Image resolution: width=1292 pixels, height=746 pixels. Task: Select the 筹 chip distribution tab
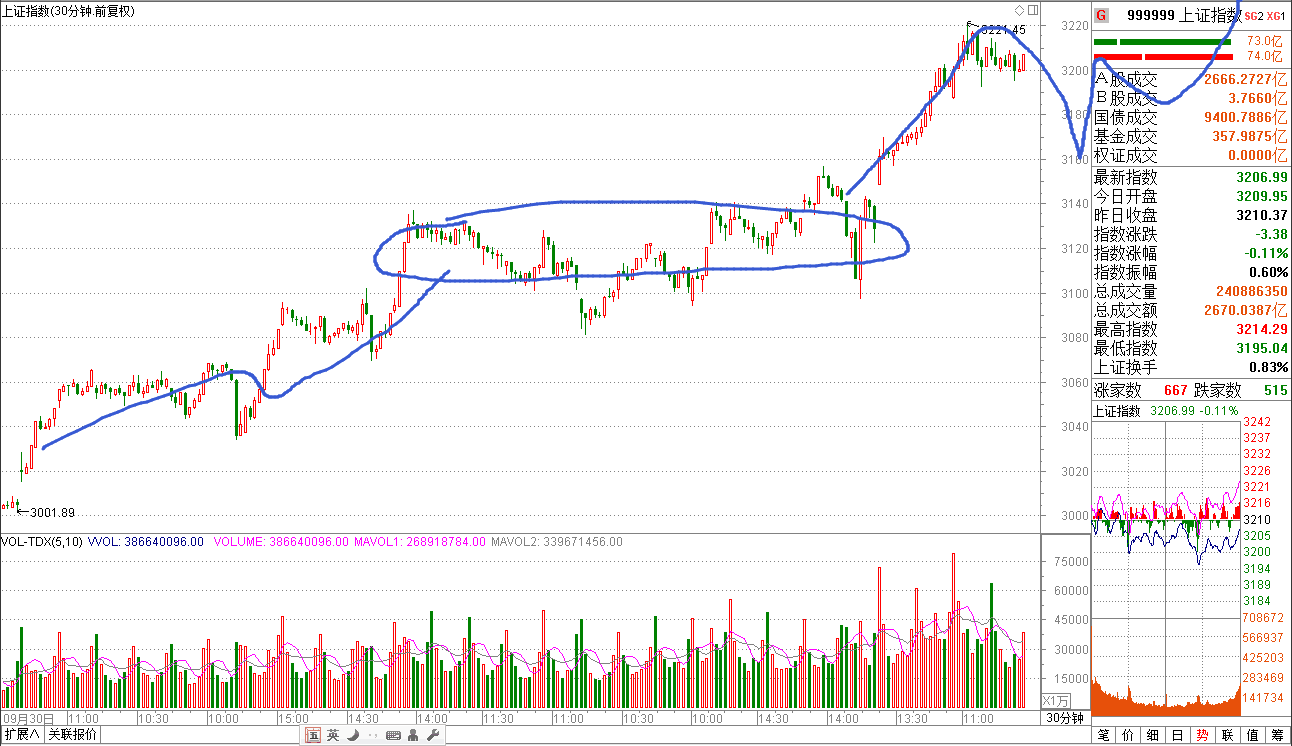click(1277, 735)
